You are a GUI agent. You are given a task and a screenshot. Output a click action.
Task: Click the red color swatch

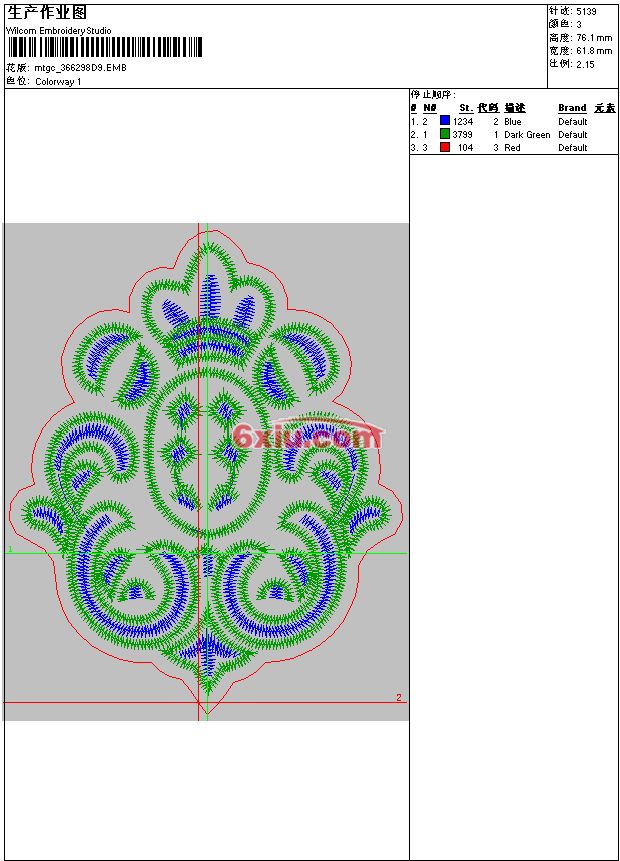tap(445, 147)
